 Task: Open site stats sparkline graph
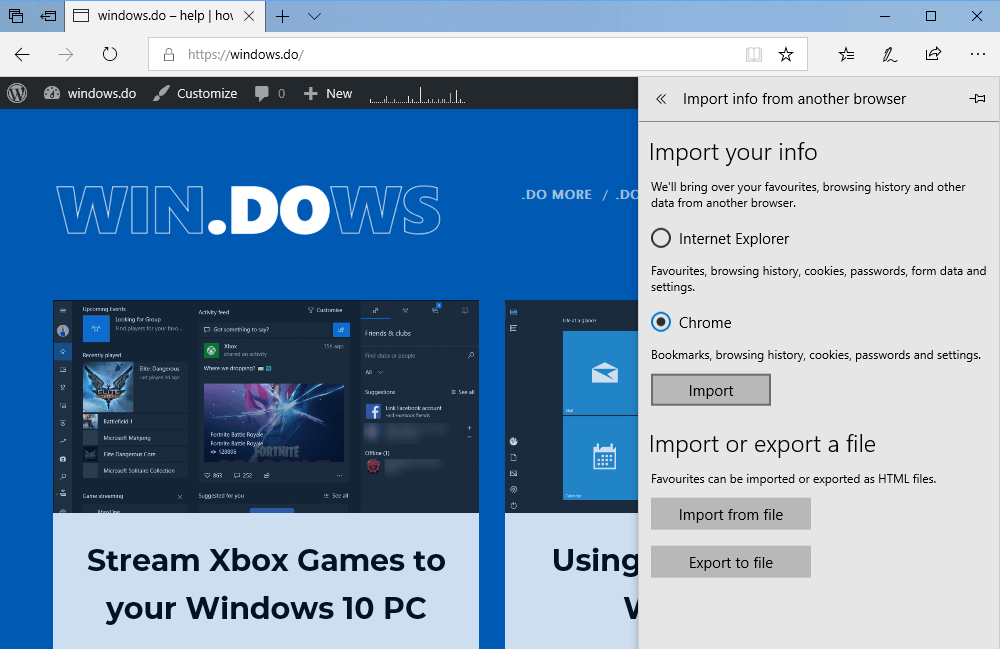(x=417, y=94)
